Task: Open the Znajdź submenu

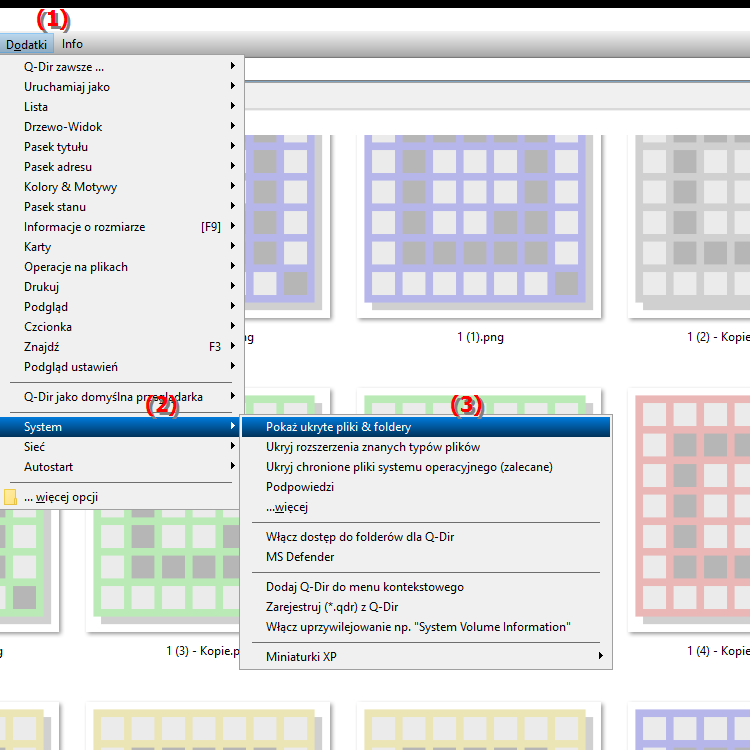Action: (x=122, y=347)
